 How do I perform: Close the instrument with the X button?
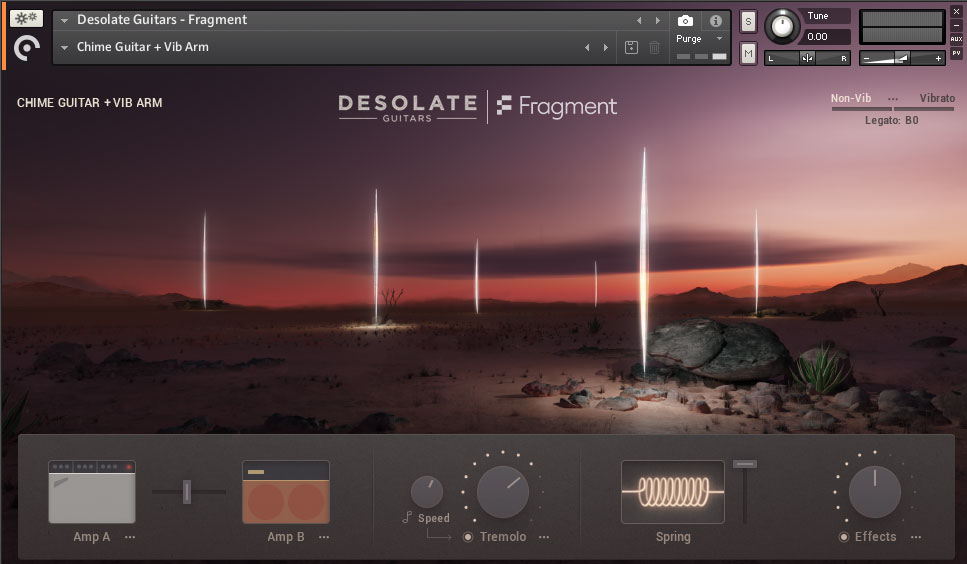coord(956,12)
